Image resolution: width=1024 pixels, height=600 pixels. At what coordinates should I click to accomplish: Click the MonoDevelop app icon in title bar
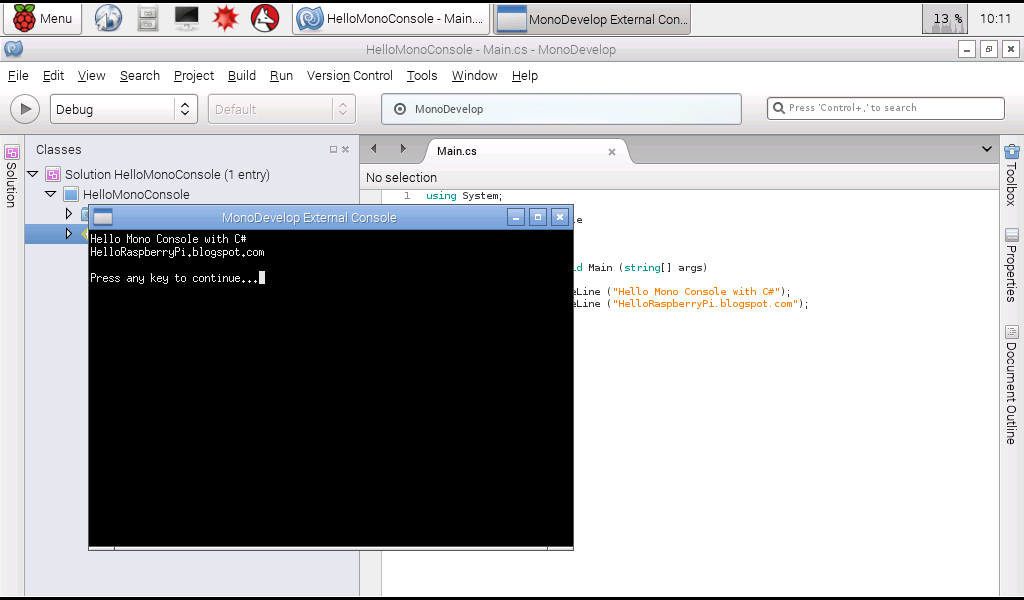click(13, 49)
